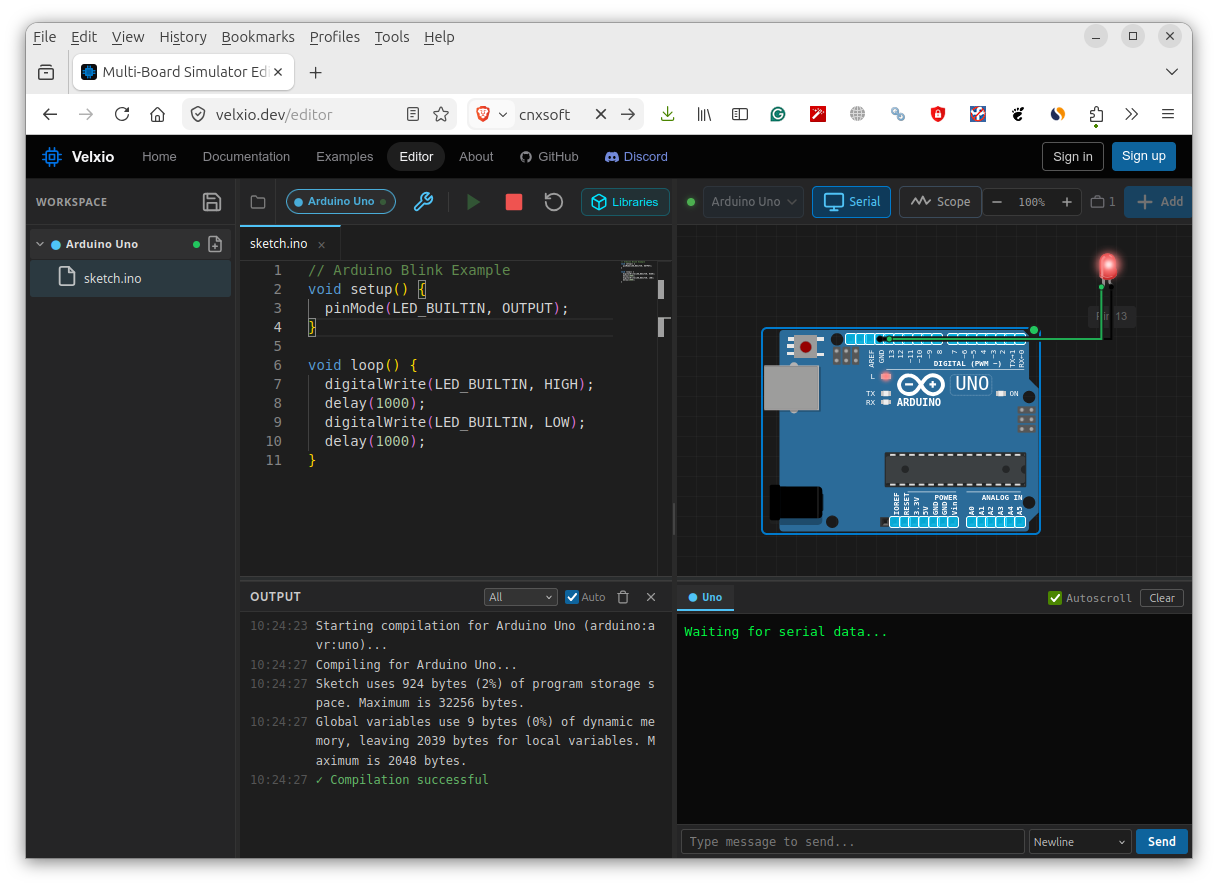Switch to the Uno serial tab
This screenshot has height=887, width=1218.
(706, 598)
